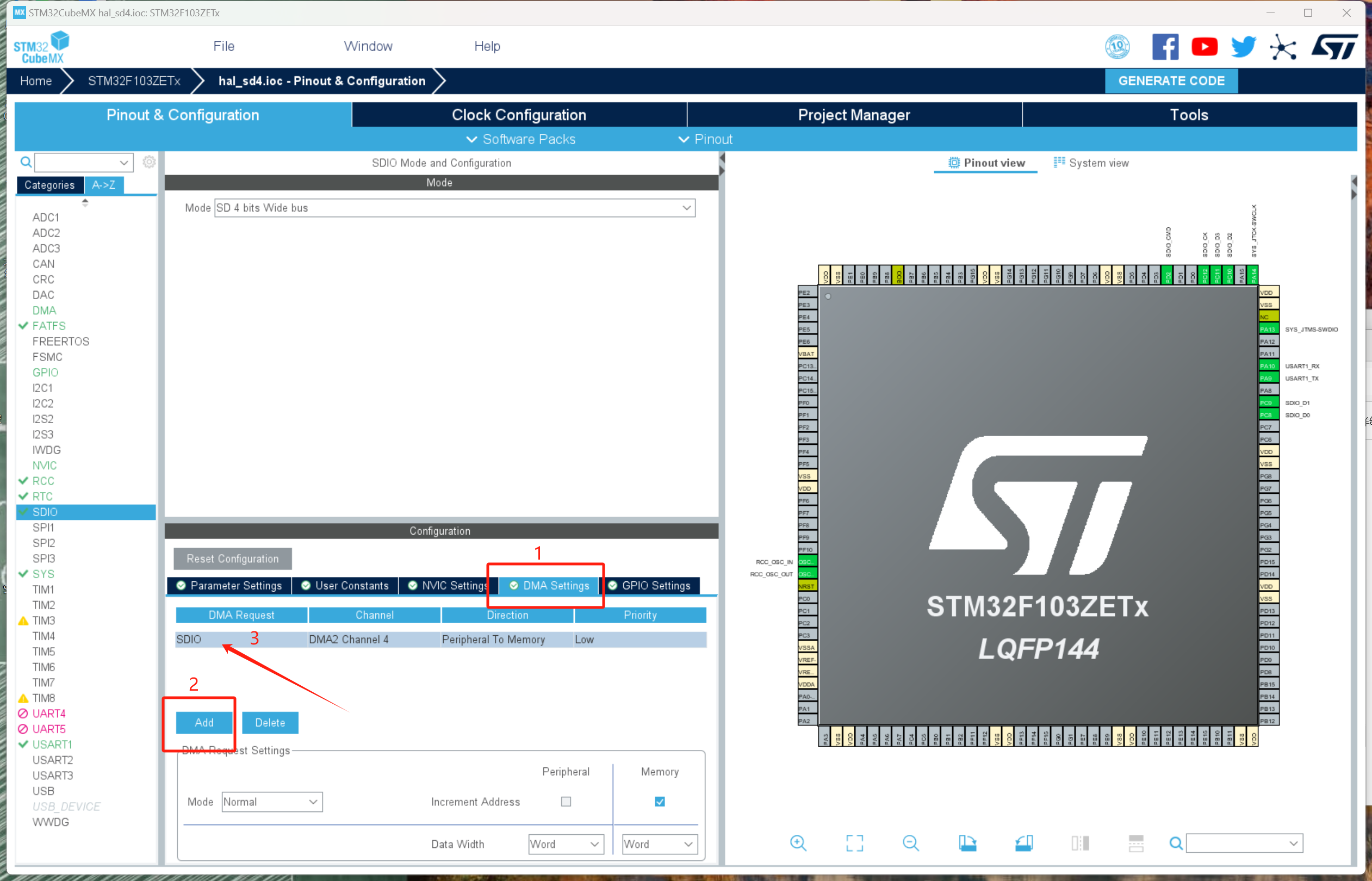Image resolution: width=1372 pixels, height=881 pixels.
Task: Click the pin search magnifier icon
Action: click(x=1176, y=843)
